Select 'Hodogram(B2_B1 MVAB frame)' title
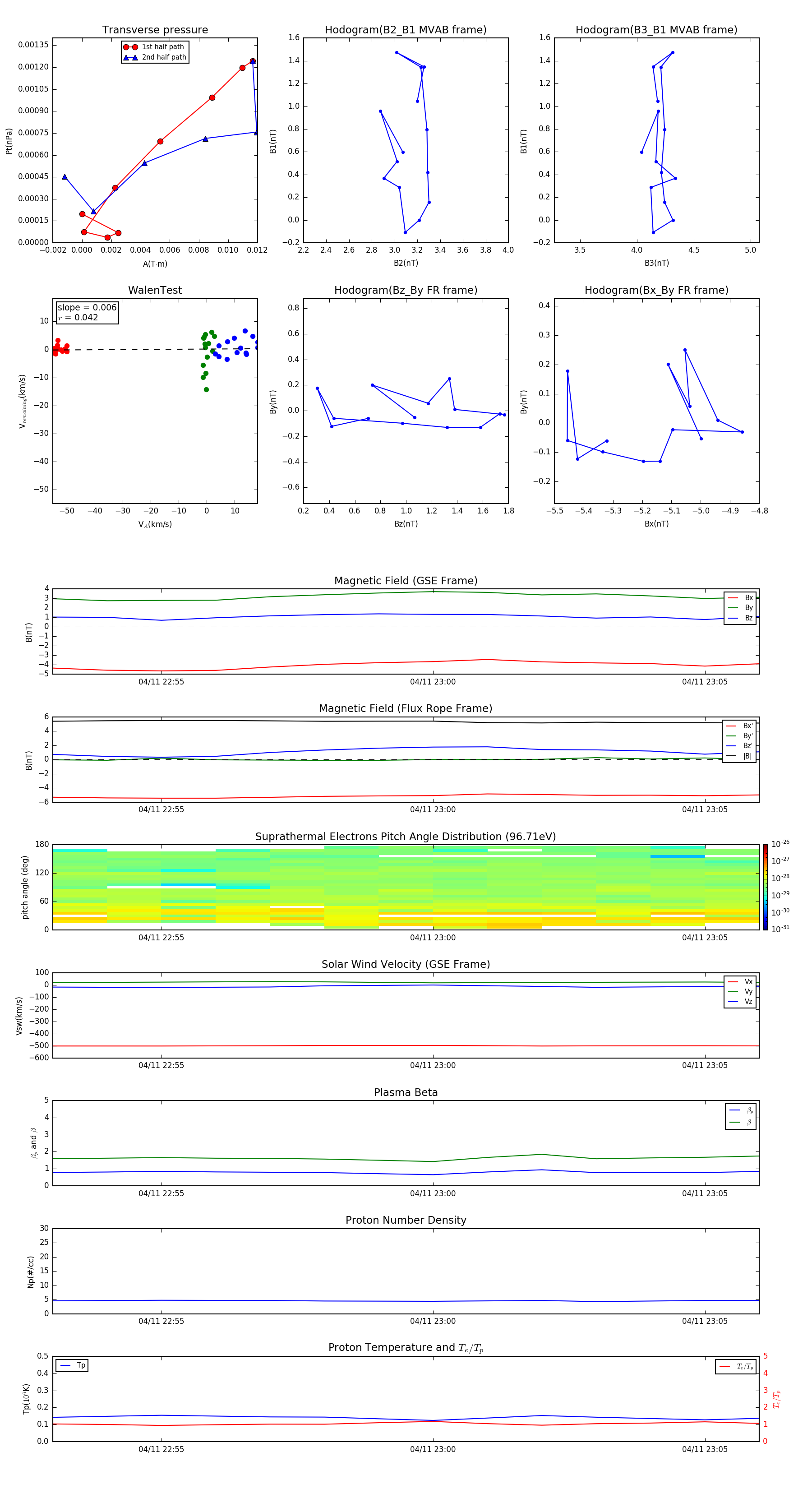812x1489 pixels. (406, 29)
